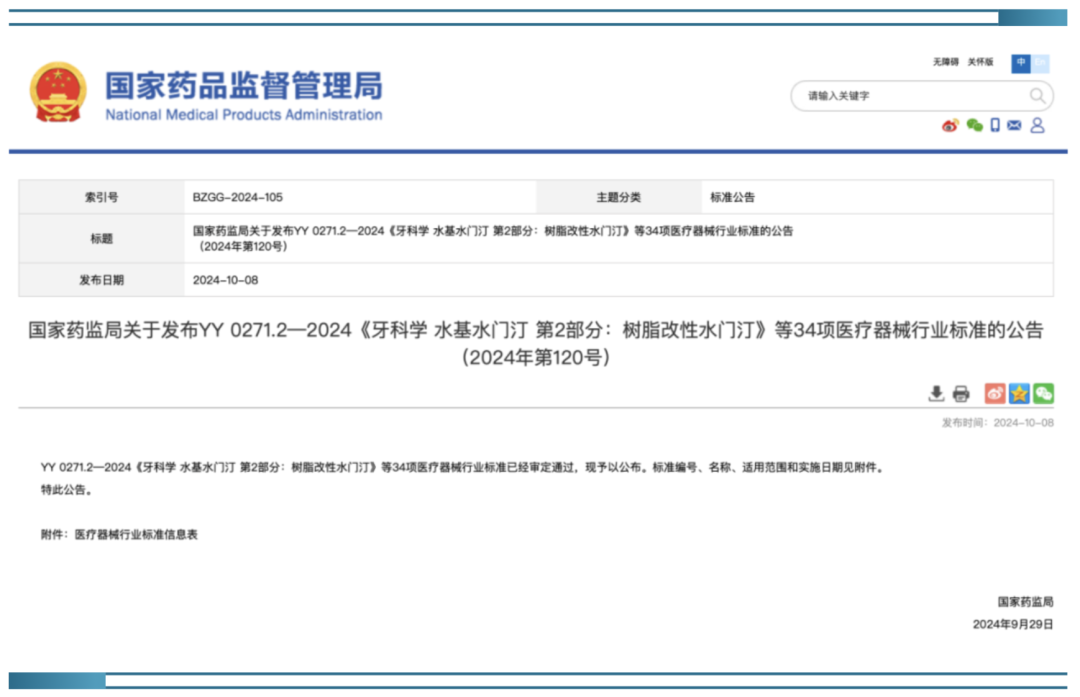Open attachment 医疗器械行业标准信息表
The height and width of the screenshot is (697, 1080).
click(136, 535)
